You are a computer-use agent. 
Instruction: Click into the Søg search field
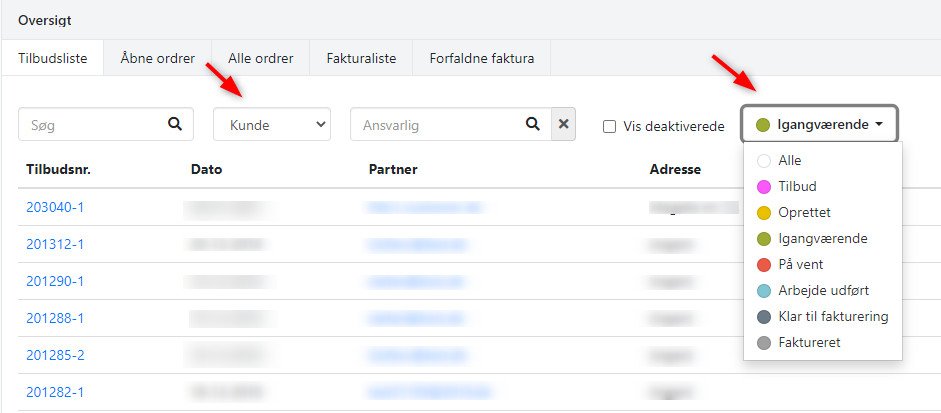click(x=90, y=125)
